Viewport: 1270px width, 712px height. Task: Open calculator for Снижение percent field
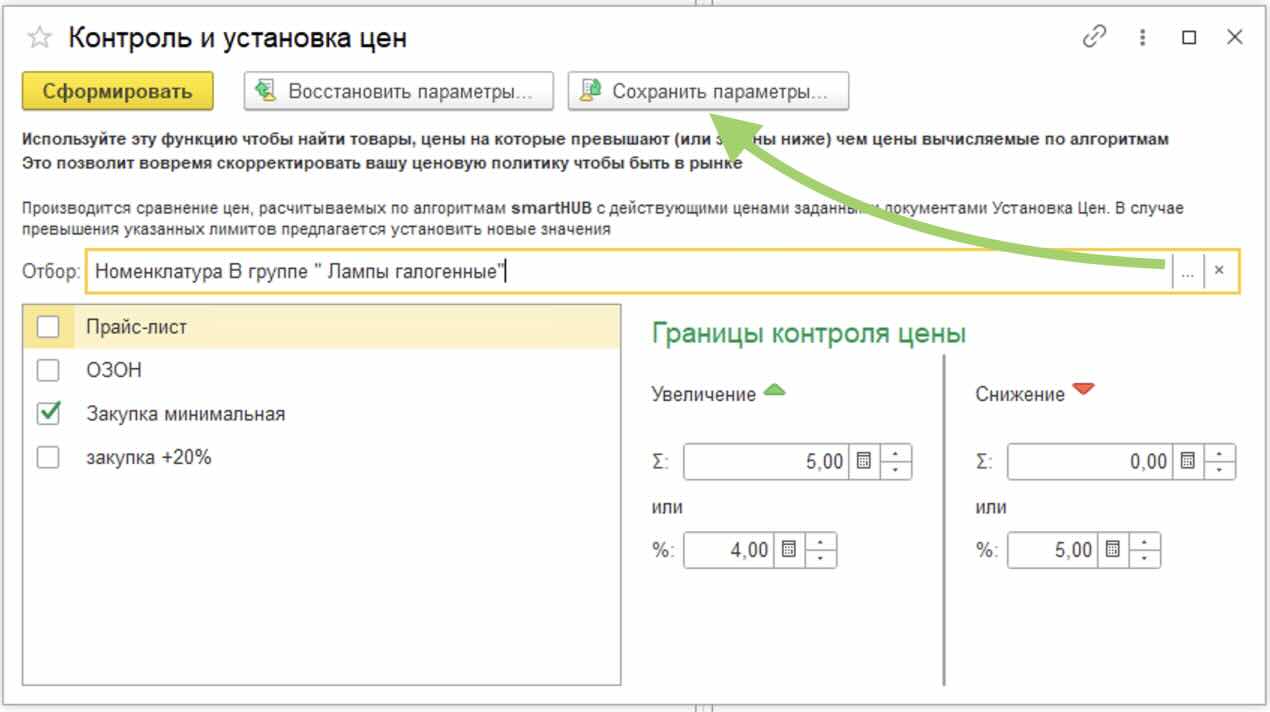coord(1112,550)
